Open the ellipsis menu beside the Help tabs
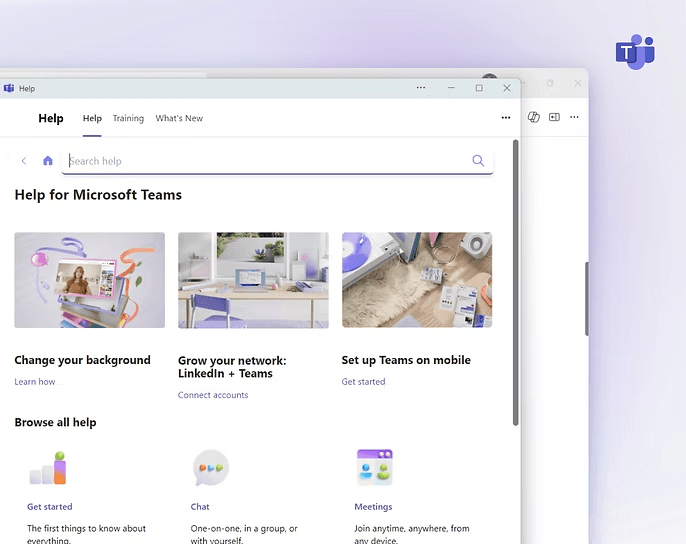This screenshot has width=686, height=544. pos(506,117)
